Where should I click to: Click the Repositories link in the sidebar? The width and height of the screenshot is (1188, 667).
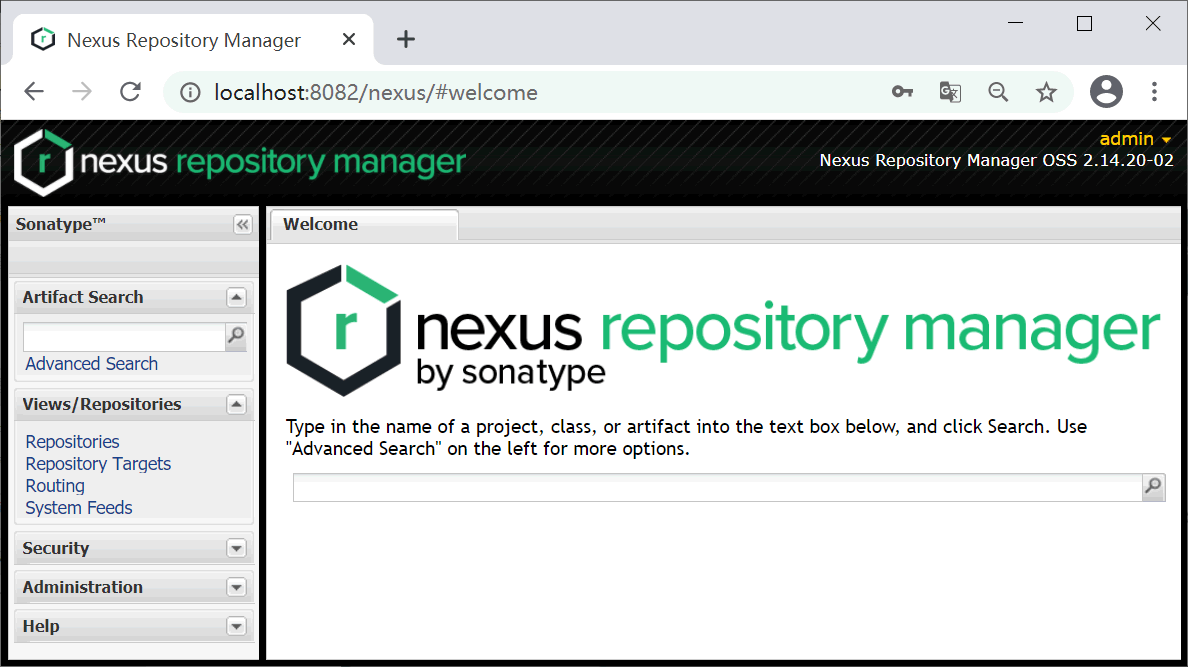[x=71, y=441]
